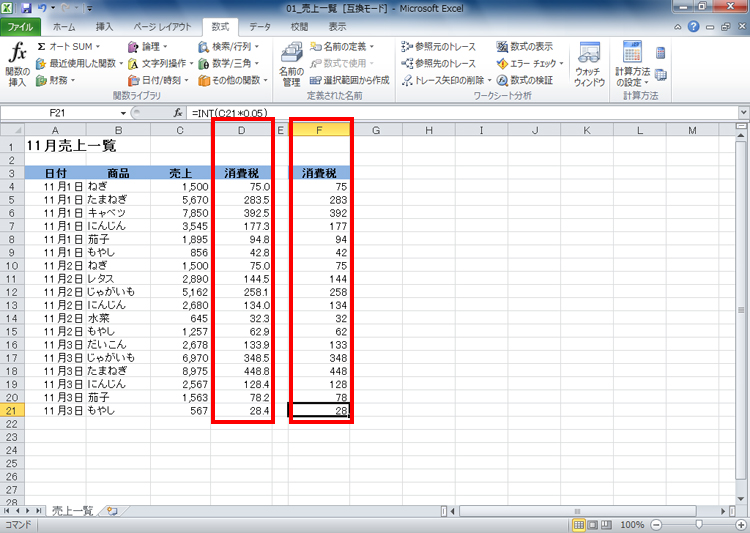Open the 名前の管理 Name Manager
This screenshot has width=750, height=533.
tap(291, 64)
